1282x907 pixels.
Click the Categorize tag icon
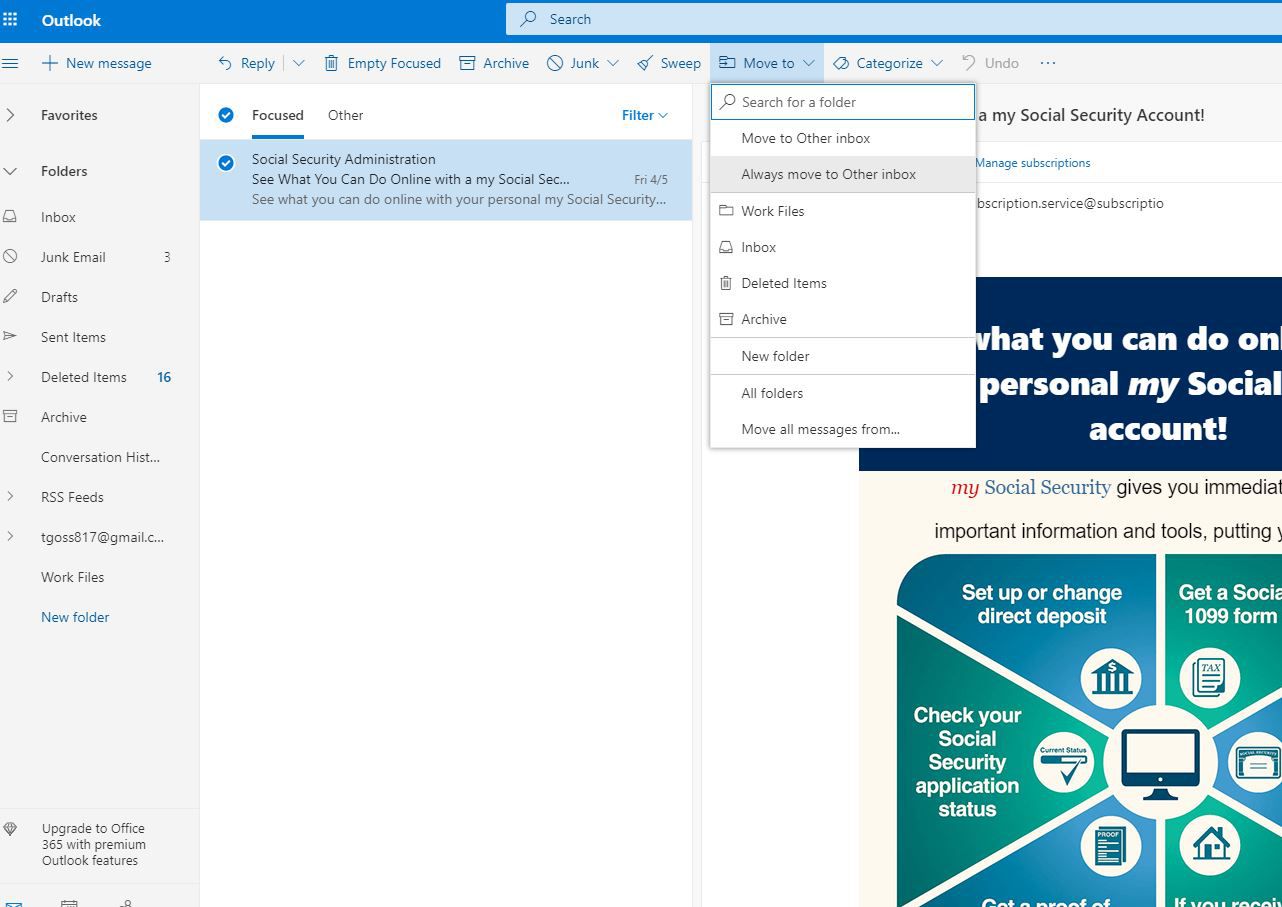point(841,63)
